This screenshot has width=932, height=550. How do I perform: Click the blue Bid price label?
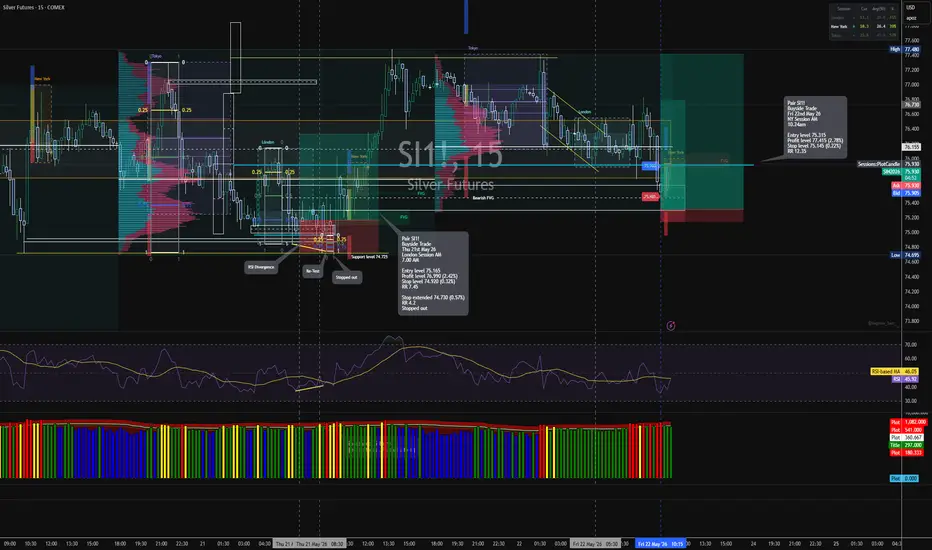[x=905, y=193]
